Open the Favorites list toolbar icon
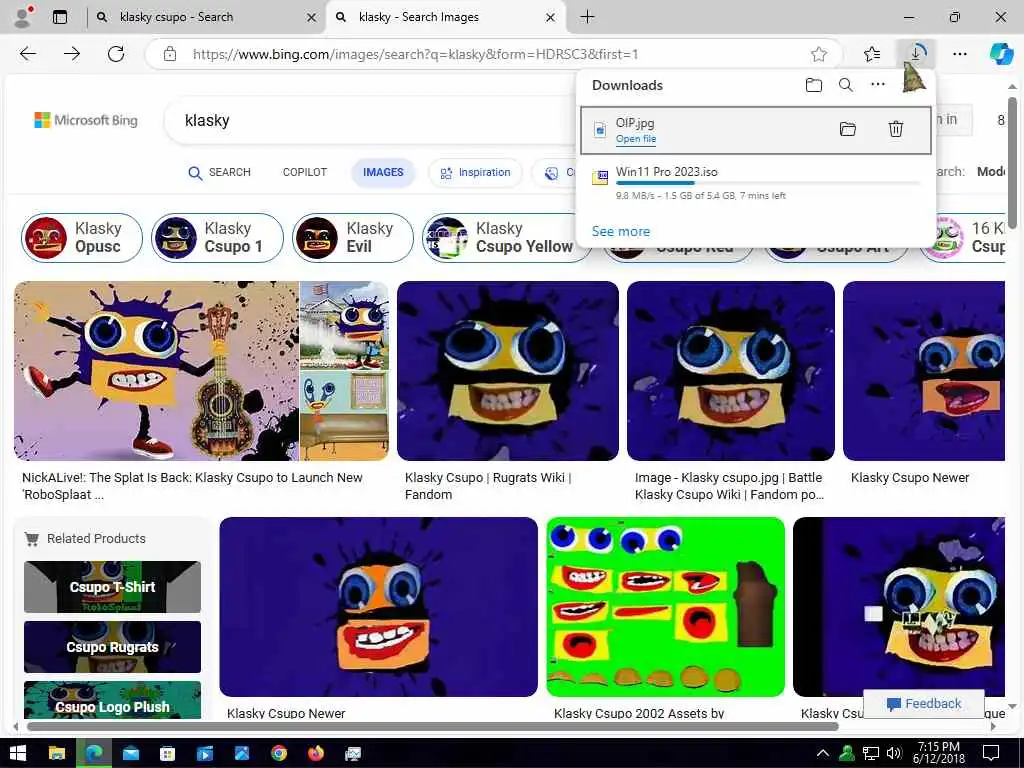The image size is (1024, 768). pos(872,54)
